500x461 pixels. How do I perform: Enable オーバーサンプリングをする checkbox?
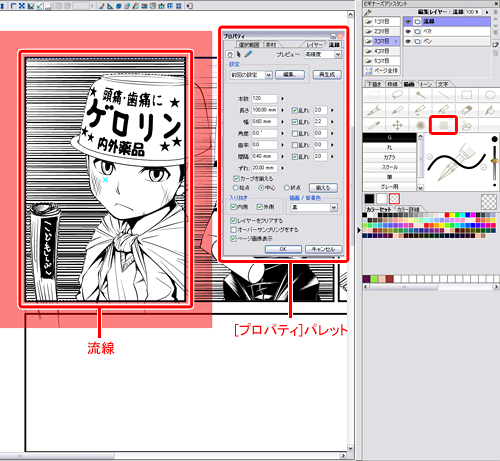point(233,230)
